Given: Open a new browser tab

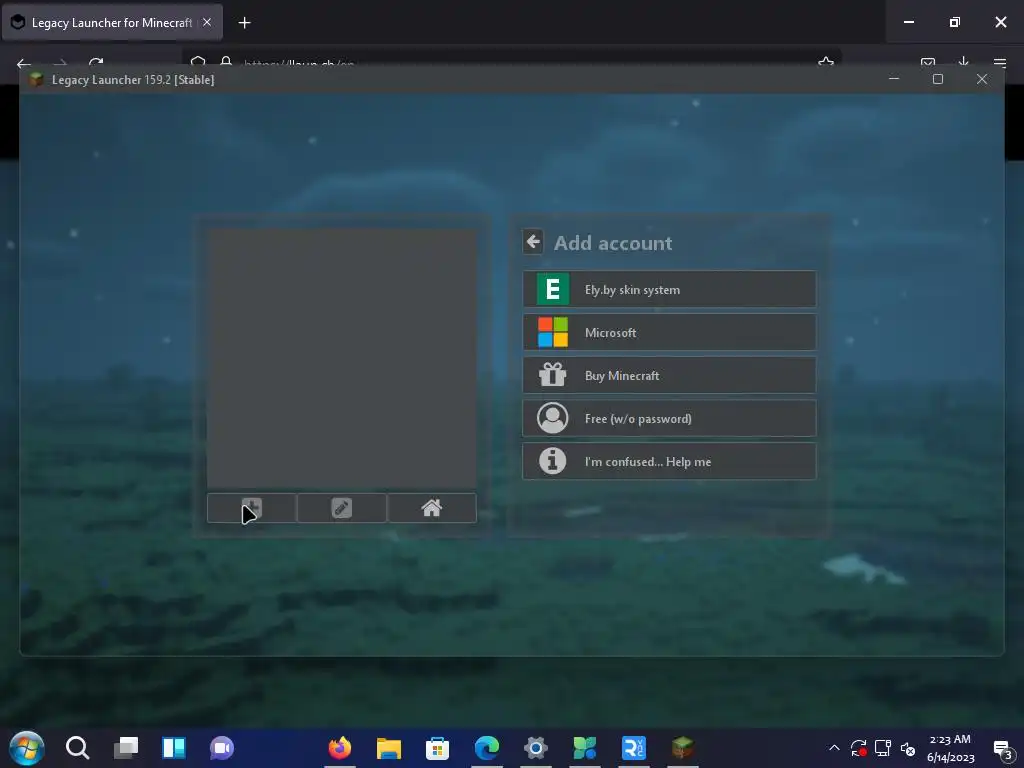Looking at the screenshot, I should (244, 23).
